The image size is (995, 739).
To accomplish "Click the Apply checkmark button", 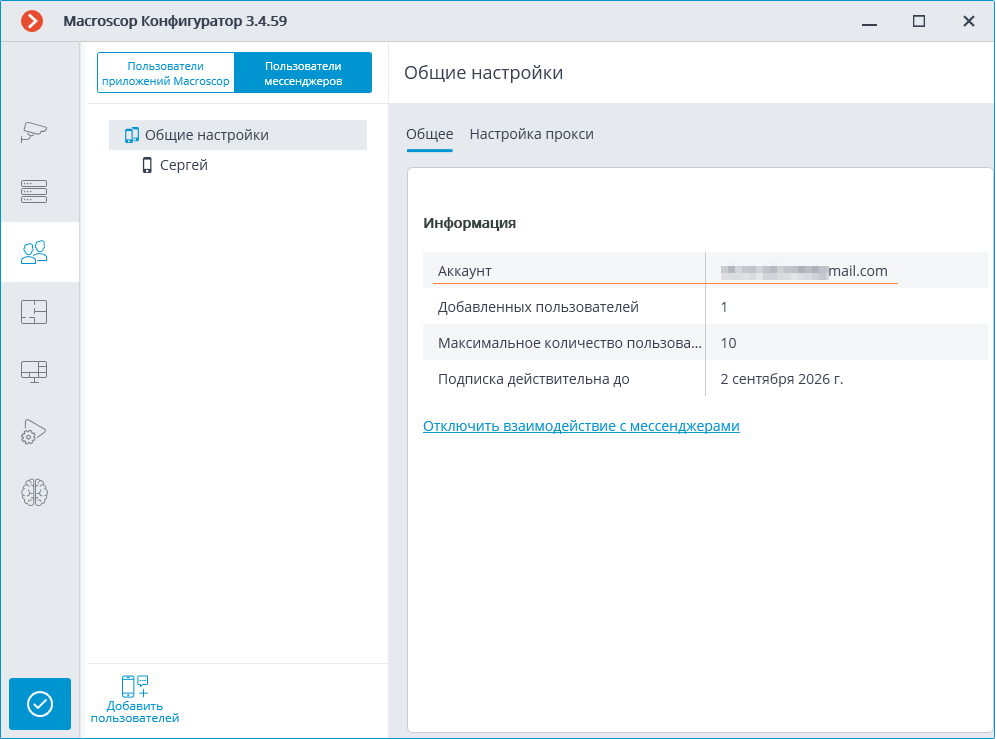I will (x=40, y=704).
